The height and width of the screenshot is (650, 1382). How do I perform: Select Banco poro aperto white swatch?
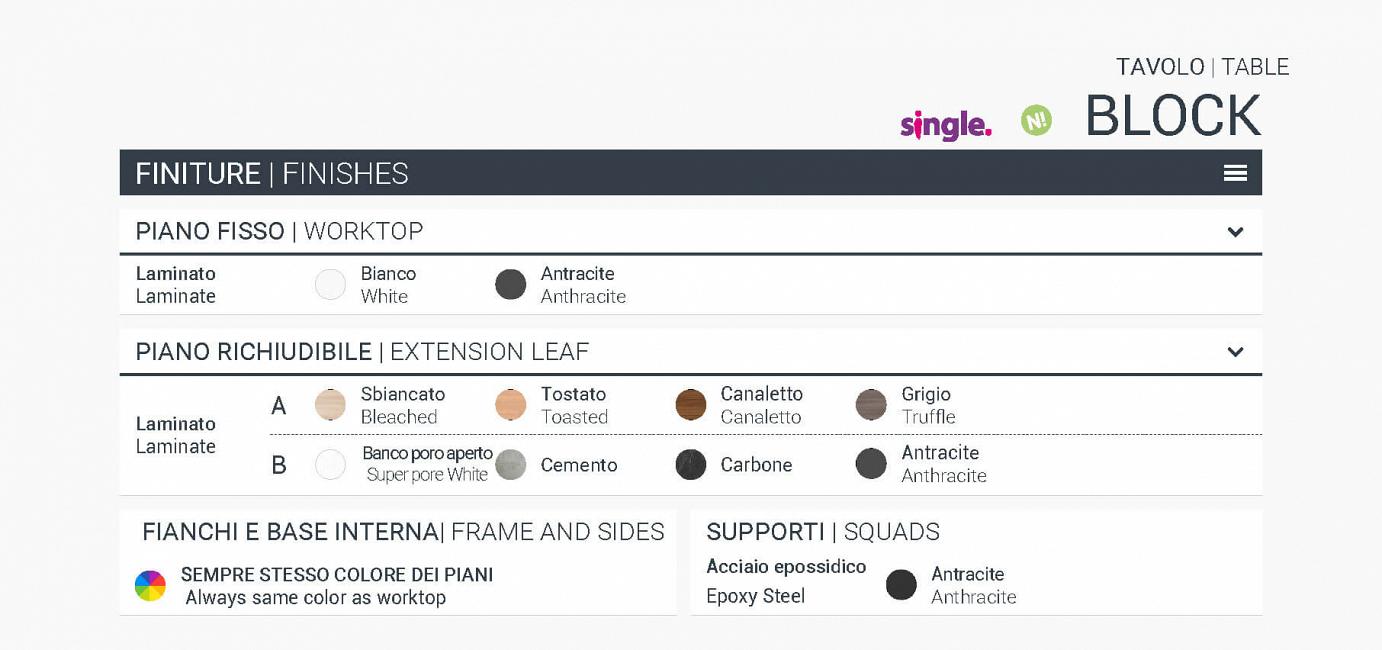(x=330, y=464)
